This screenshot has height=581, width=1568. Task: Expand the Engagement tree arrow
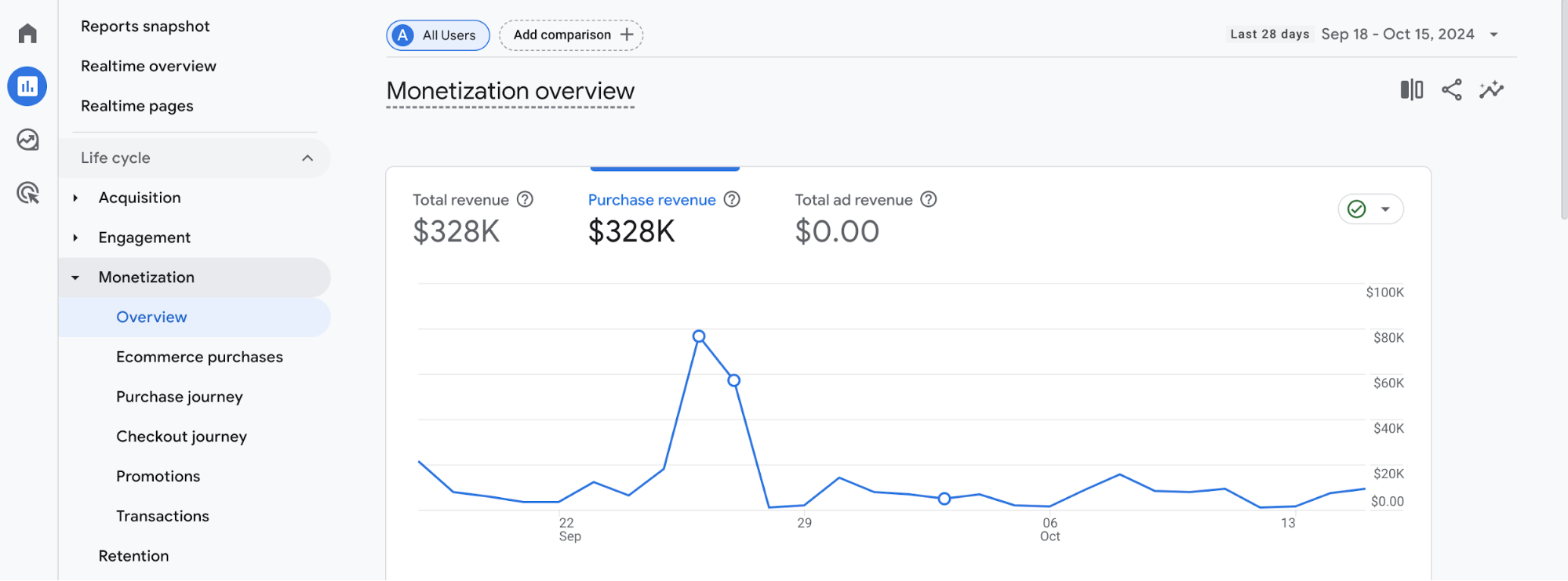pos(75,238)
